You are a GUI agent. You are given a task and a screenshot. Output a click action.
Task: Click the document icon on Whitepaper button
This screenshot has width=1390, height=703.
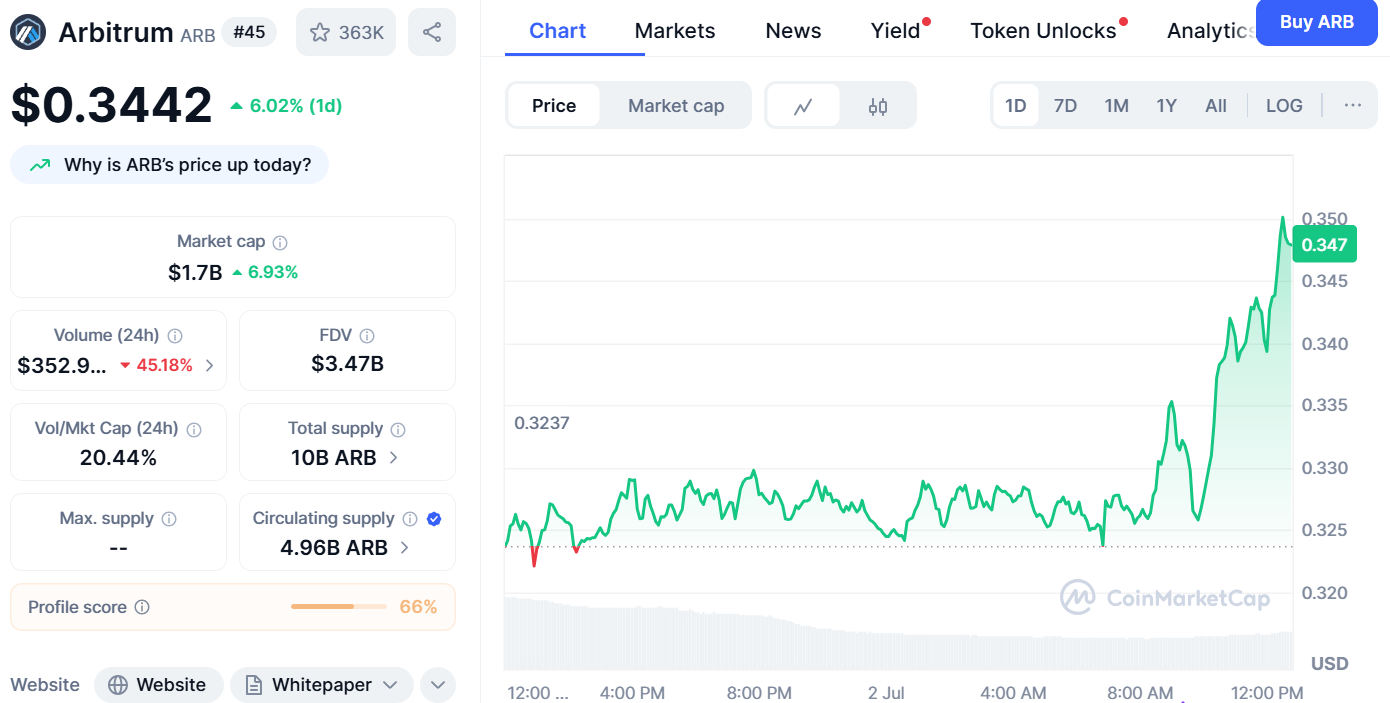(254, 685)
